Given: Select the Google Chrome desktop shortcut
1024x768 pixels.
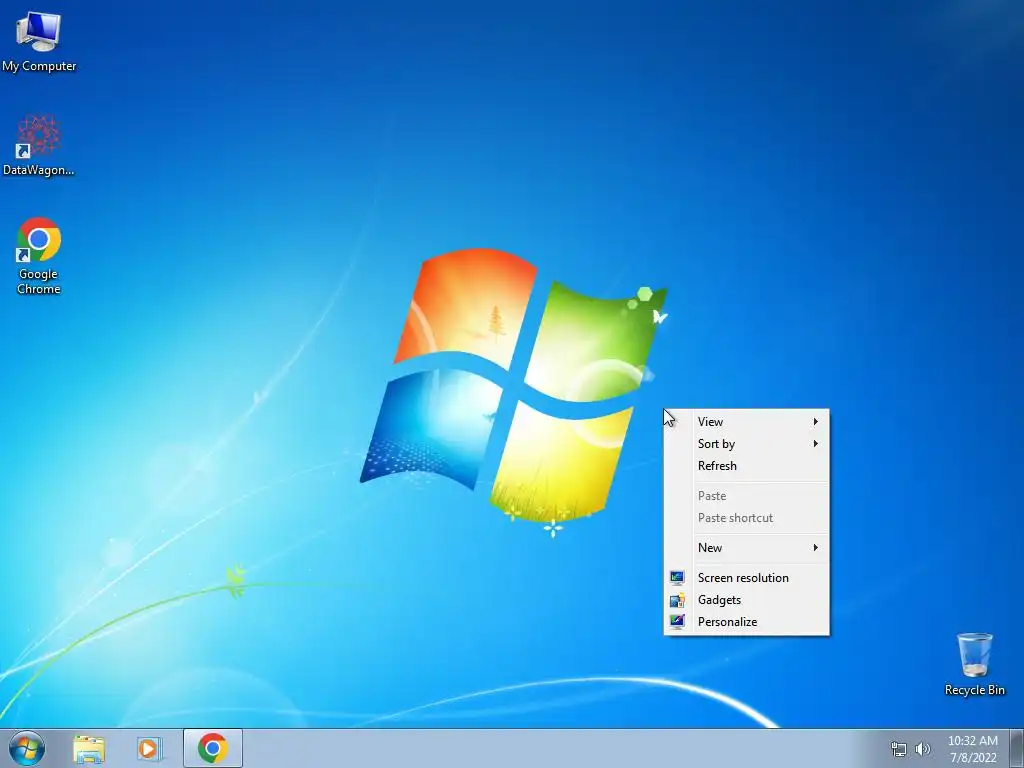Looking at the screenshot, I should [x=39, y=255].
